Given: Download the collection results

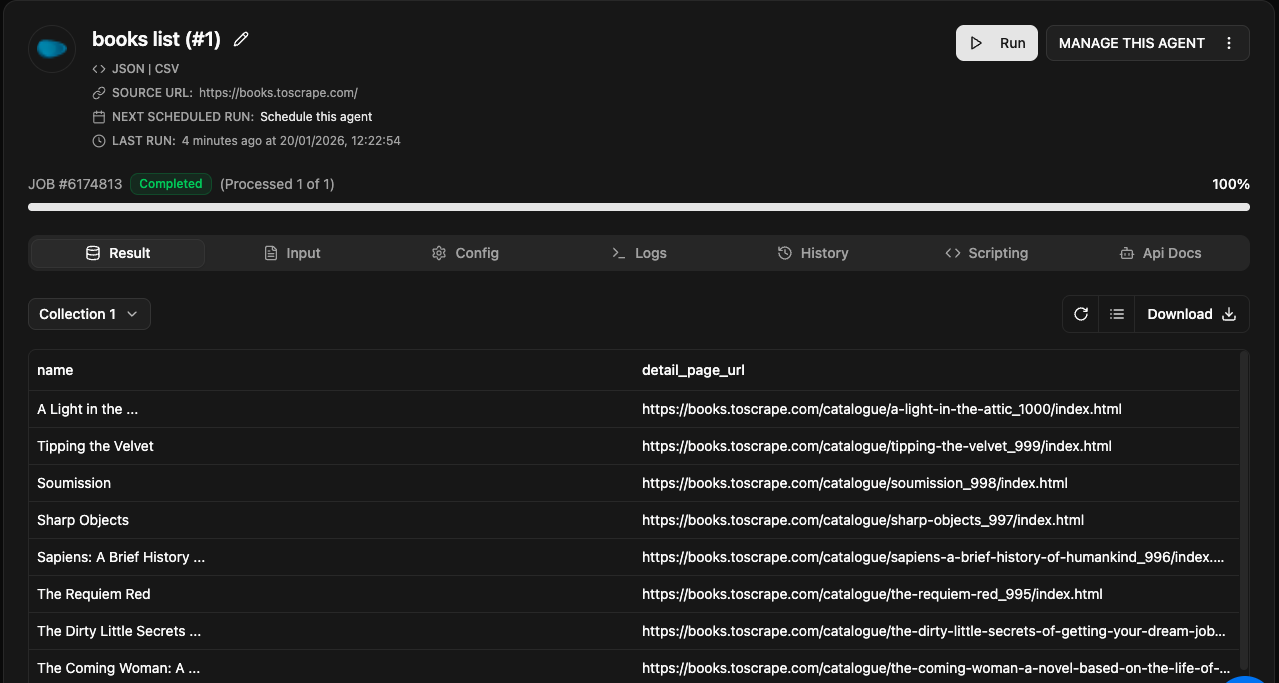Looking at the screenshot, I should coord(1191,314).
